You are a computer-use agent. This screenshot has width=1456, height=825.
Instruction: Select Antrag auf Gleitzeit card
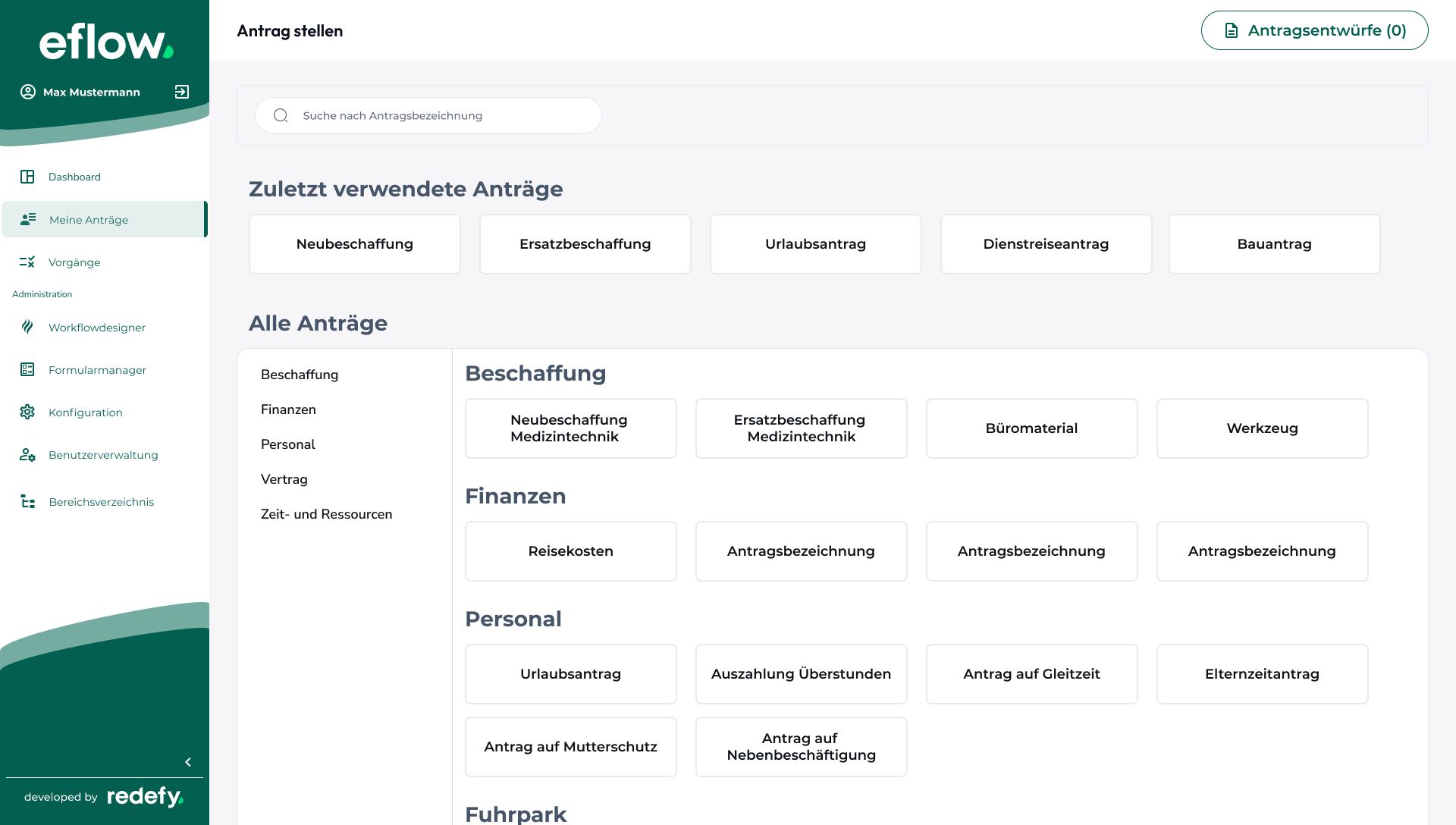click(x=1031, y=674)
